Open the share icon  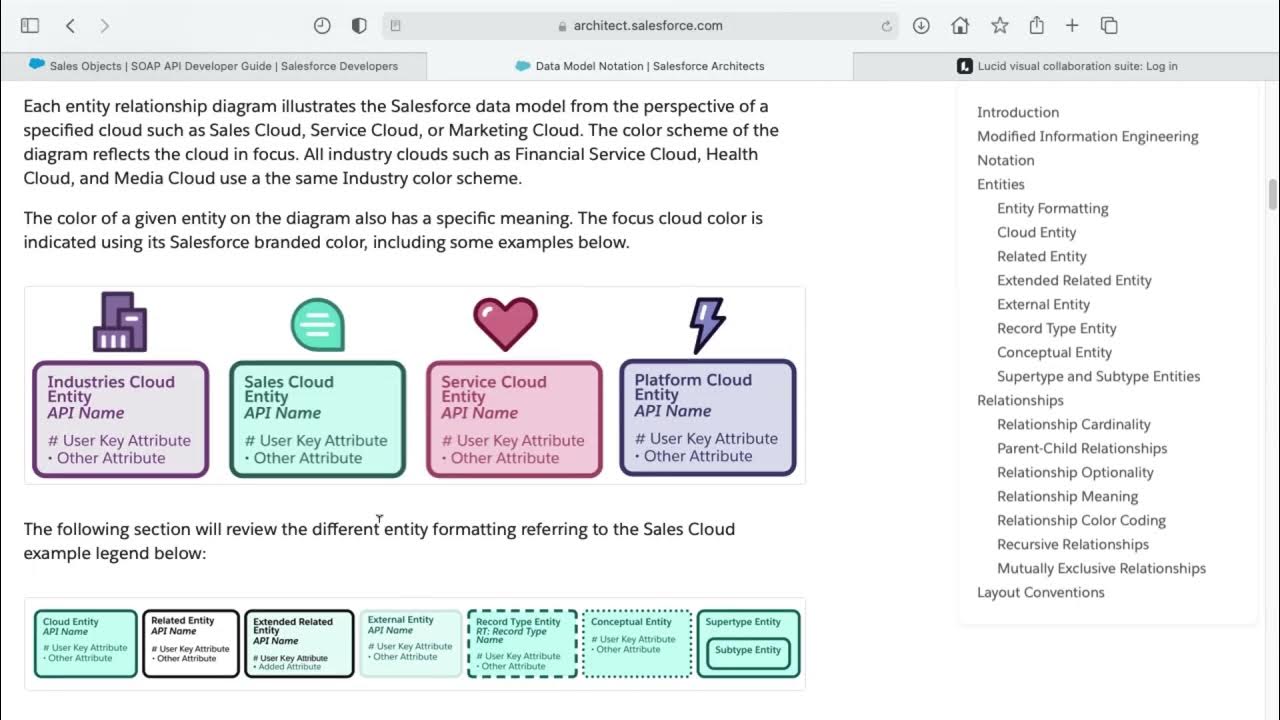[1037, 26]
